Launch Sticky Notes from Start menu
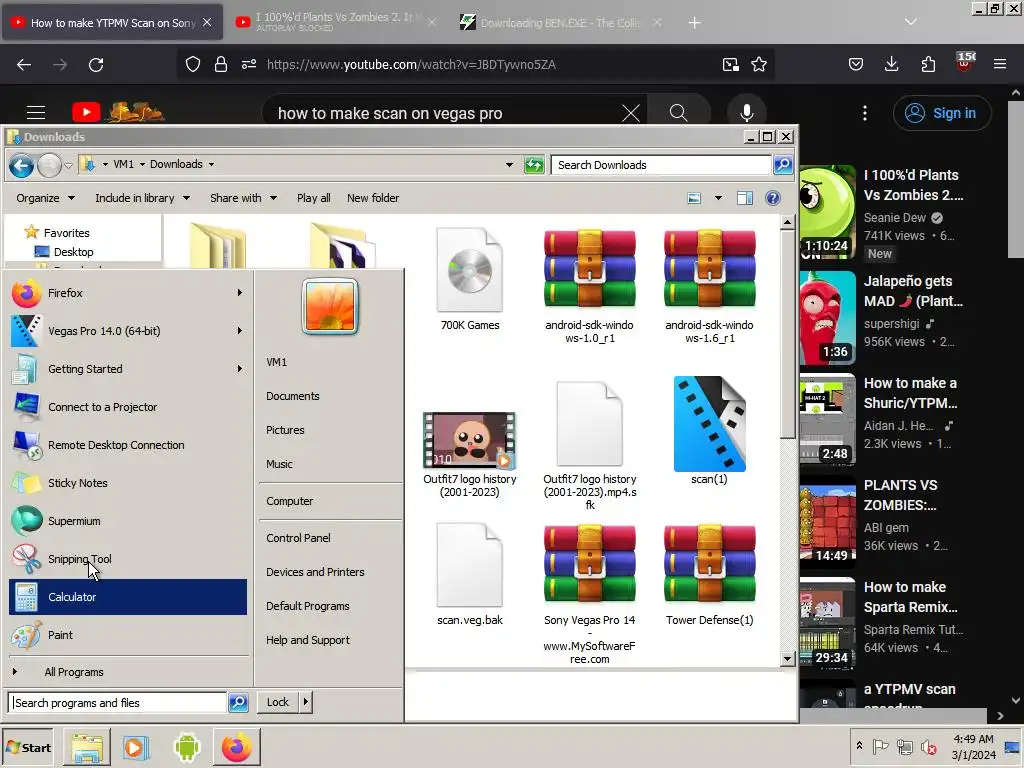1024x768 pixels. 128,483
